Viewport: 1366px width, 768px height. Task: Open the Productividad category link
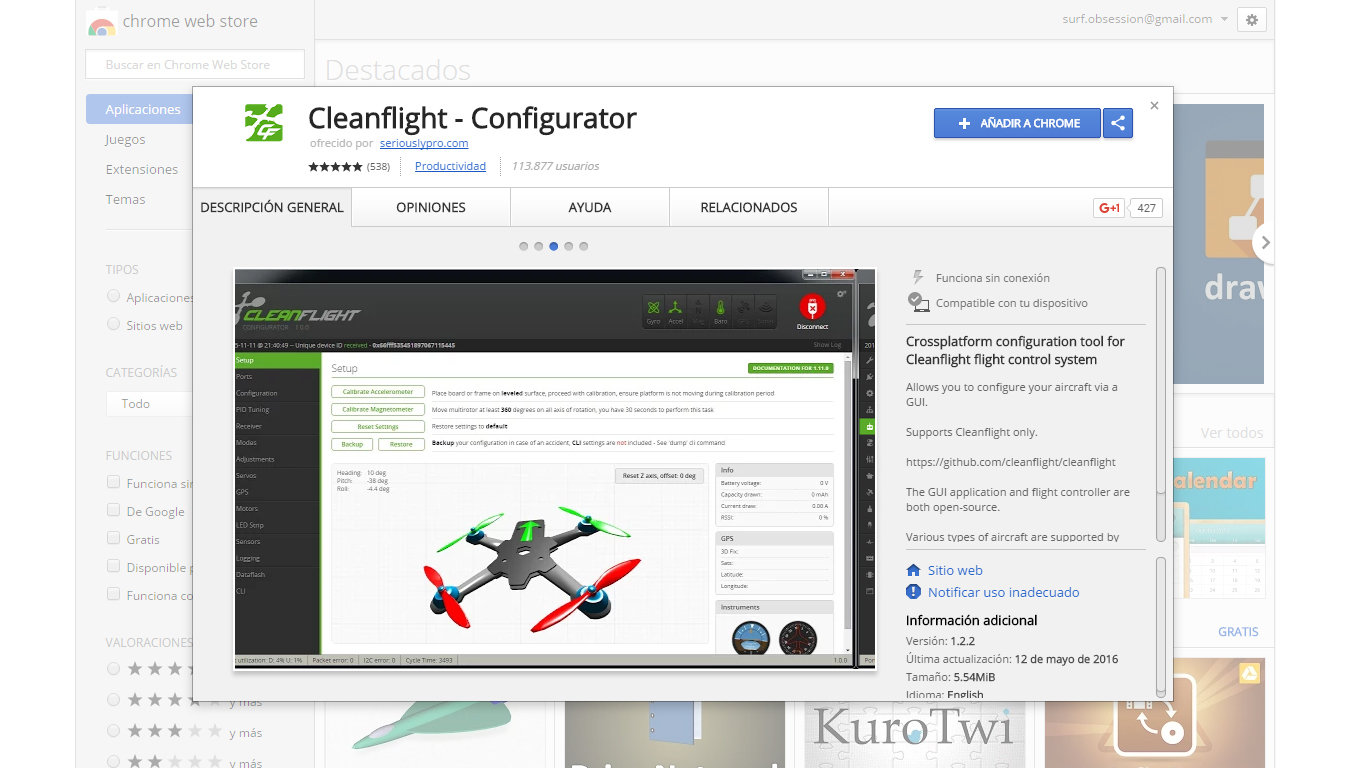pos(450,166)
